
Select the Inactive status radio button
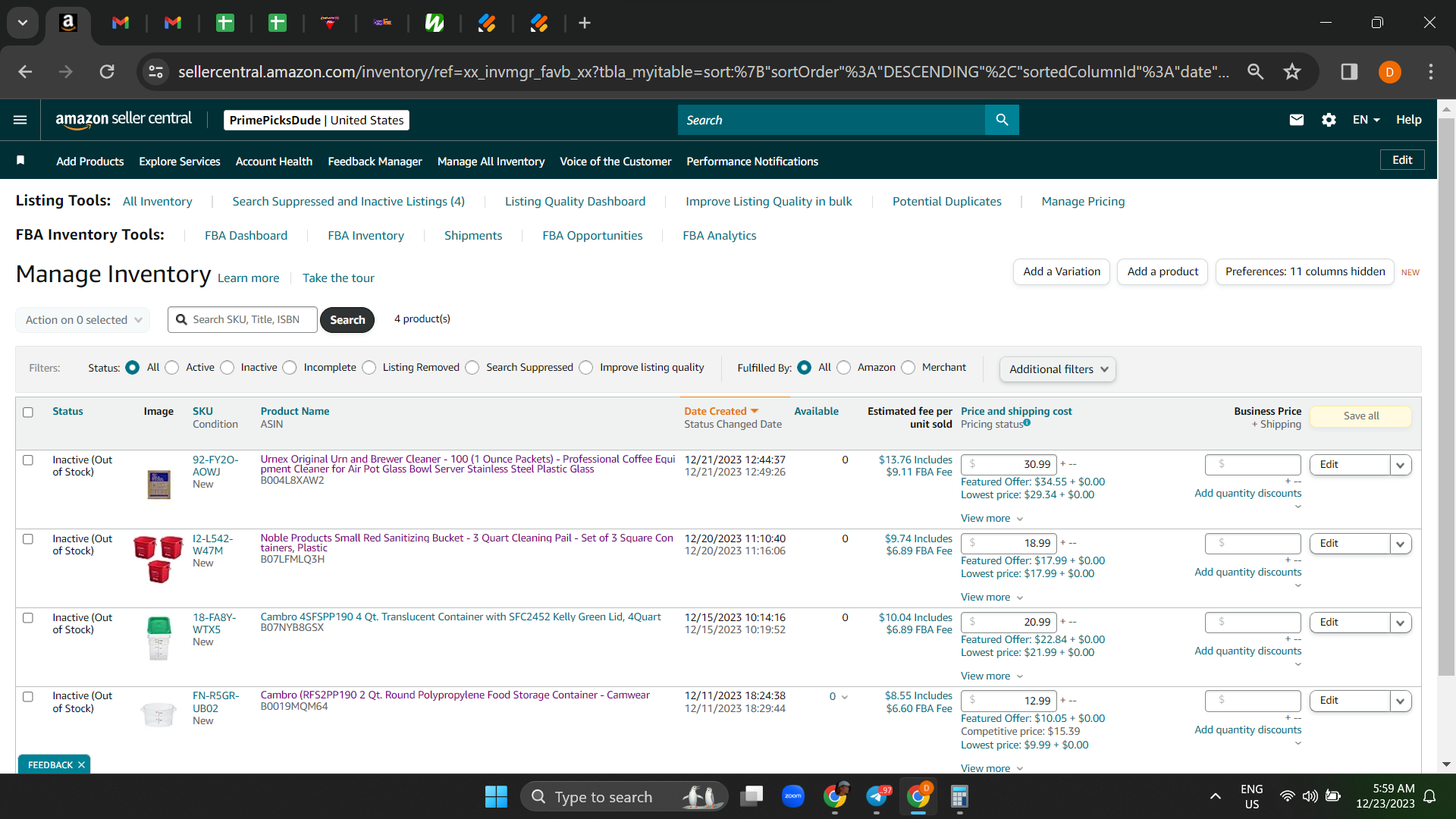tap(227, 368)
